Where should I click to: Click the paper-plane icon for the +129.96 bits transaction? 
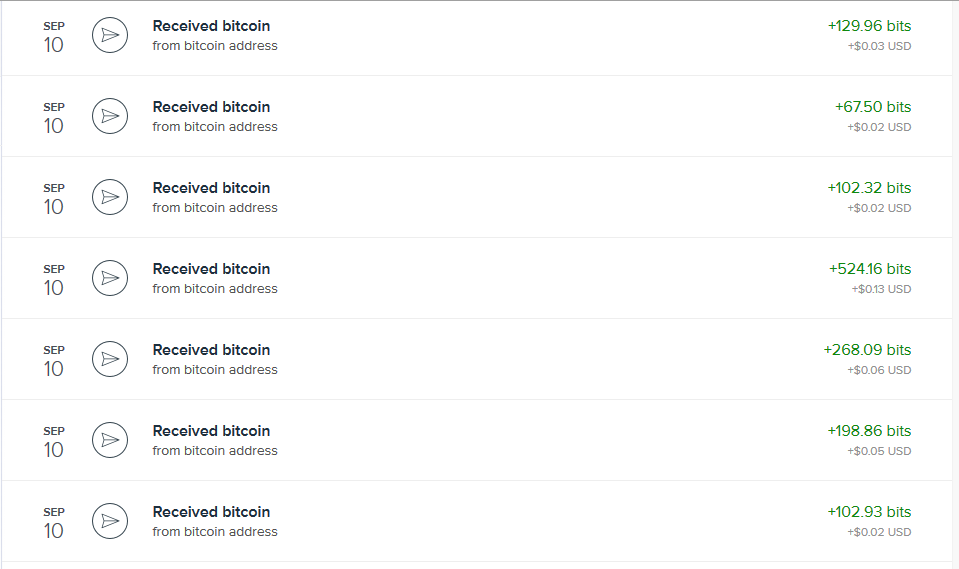[x=110, y=36]
